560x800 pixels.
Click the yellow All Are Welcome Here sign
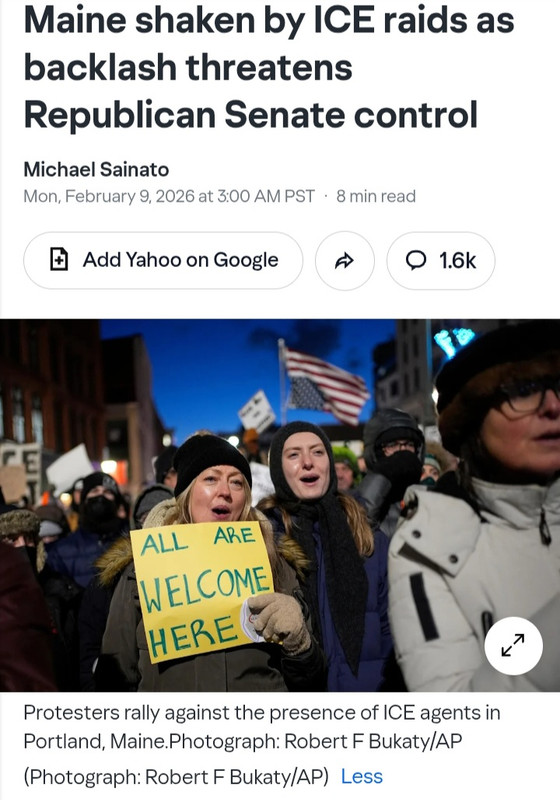(x=202, y=591)
